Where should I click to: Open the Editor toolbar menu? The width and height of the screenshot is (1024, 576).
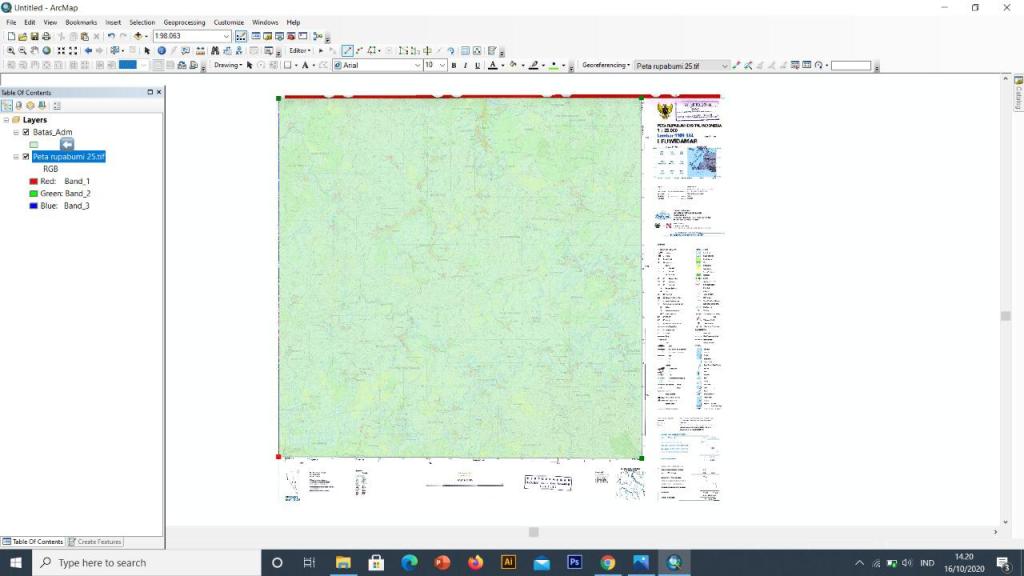301,50
